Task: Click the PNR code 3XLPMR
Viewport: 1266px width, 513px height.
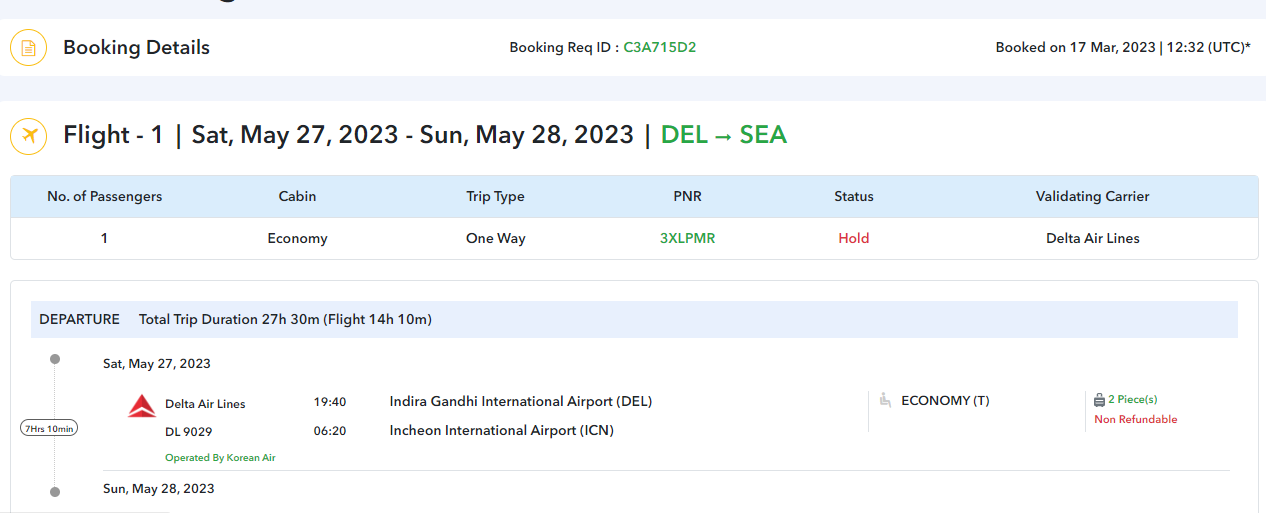Action: [687, 239]
